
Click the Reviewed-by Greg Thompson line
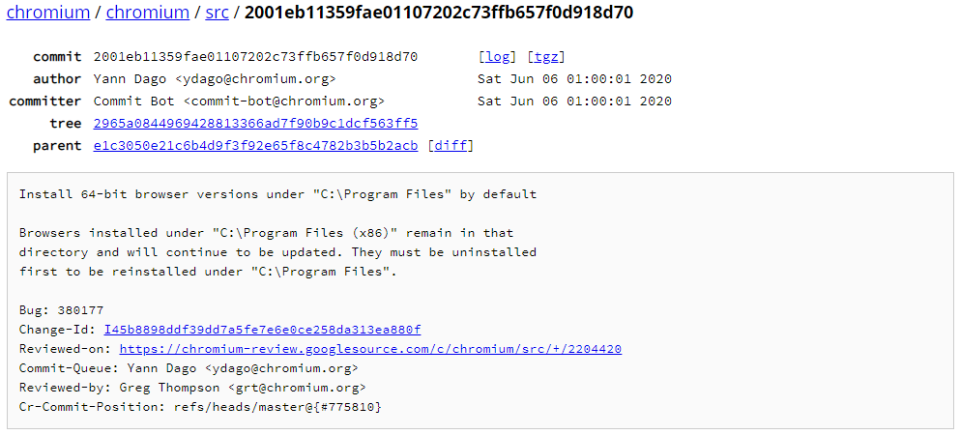coord(192,387)
